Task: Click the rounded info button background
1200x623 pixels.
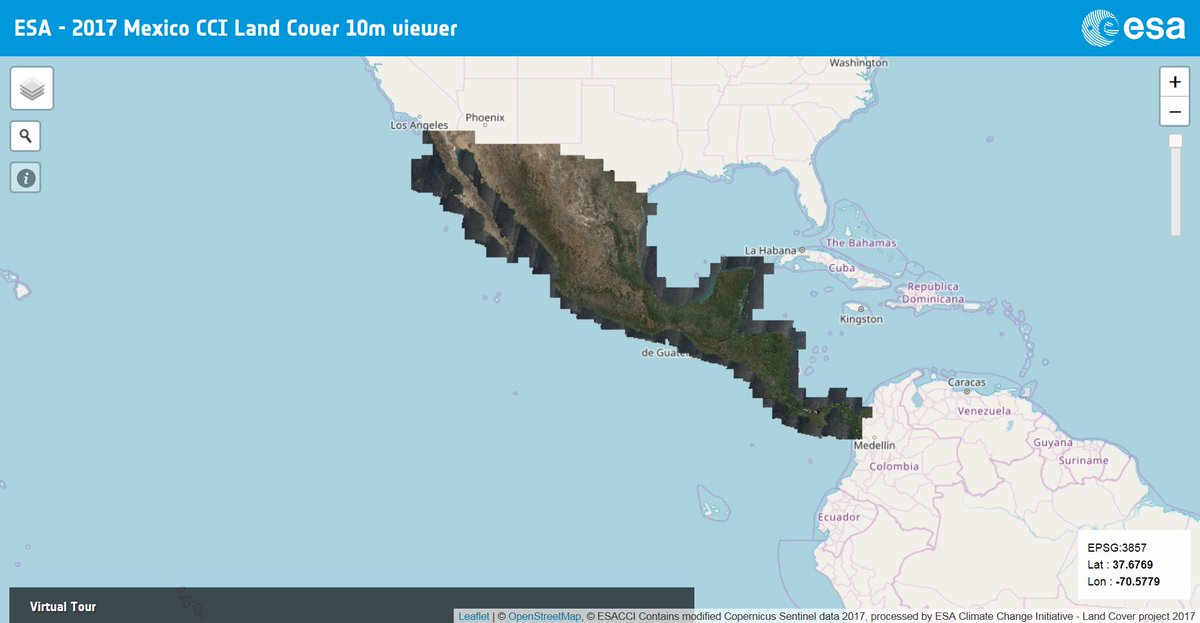Action: tap(26, 178)
